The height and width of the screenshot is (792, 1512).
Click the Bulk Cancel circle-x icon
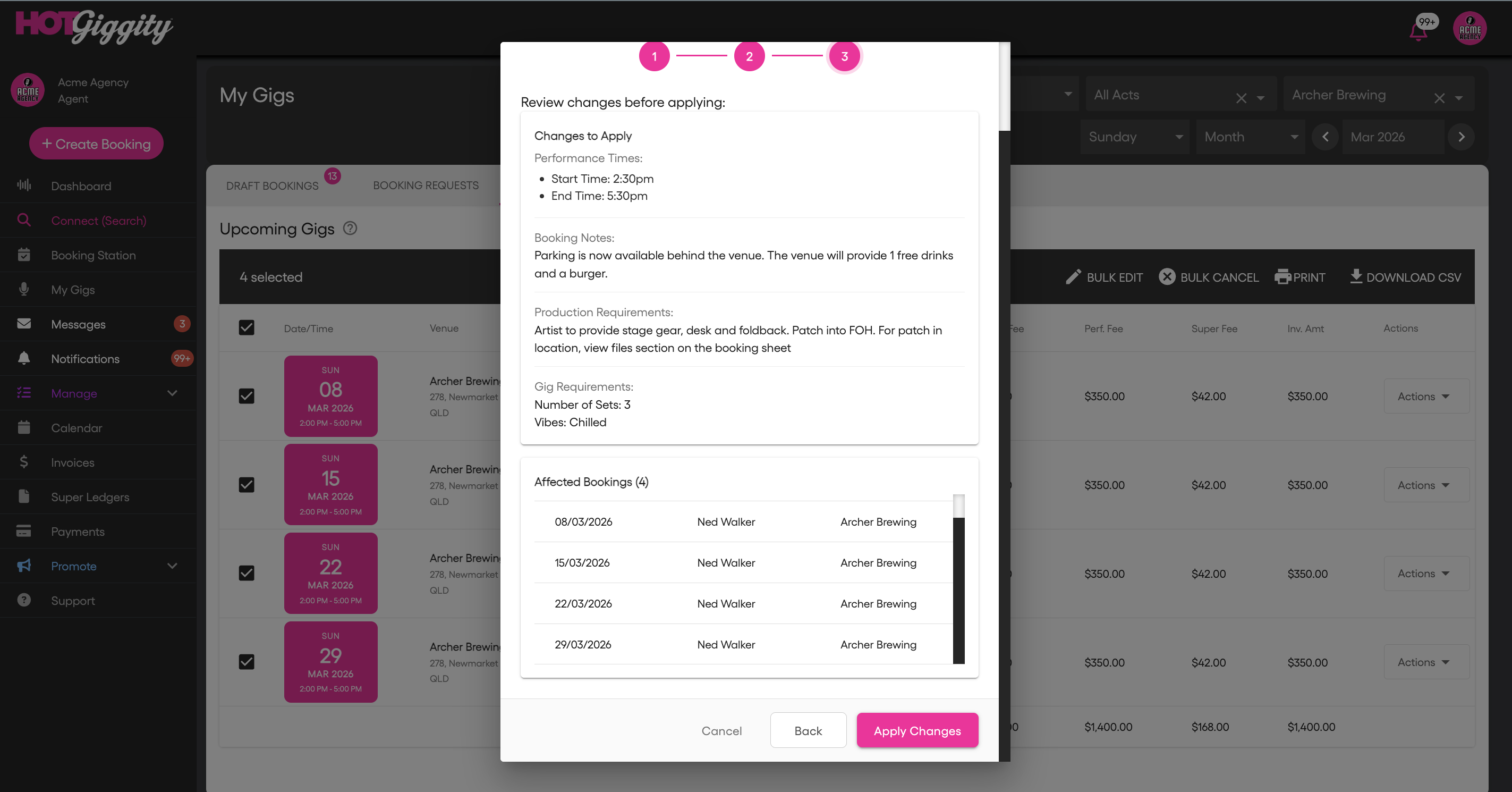pos(1167,276)
